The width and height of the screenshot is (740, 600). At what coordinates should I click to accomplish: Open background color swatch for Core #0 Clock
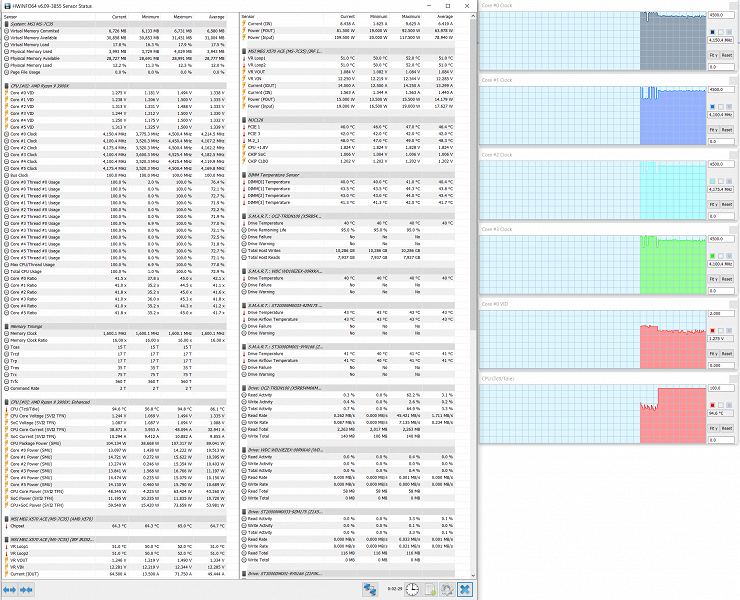tap(721, 32)
